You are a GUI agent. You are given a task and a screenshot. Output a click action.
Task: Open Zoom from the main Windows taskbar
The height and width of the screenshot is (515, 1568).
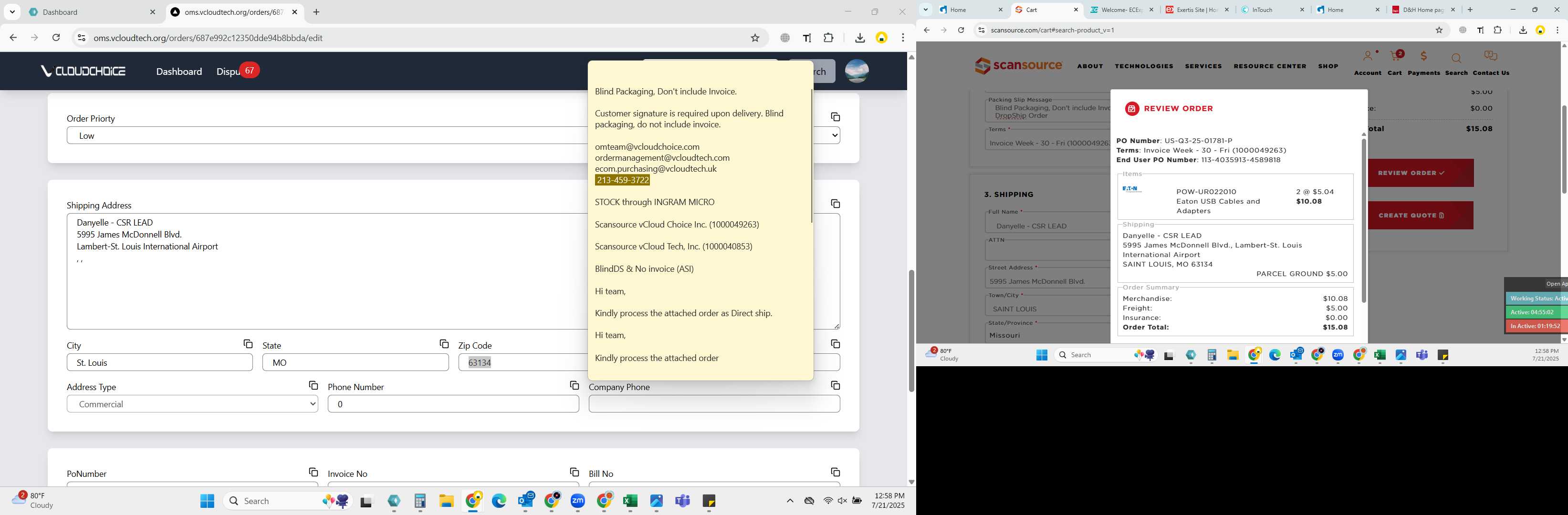[578, 501]
